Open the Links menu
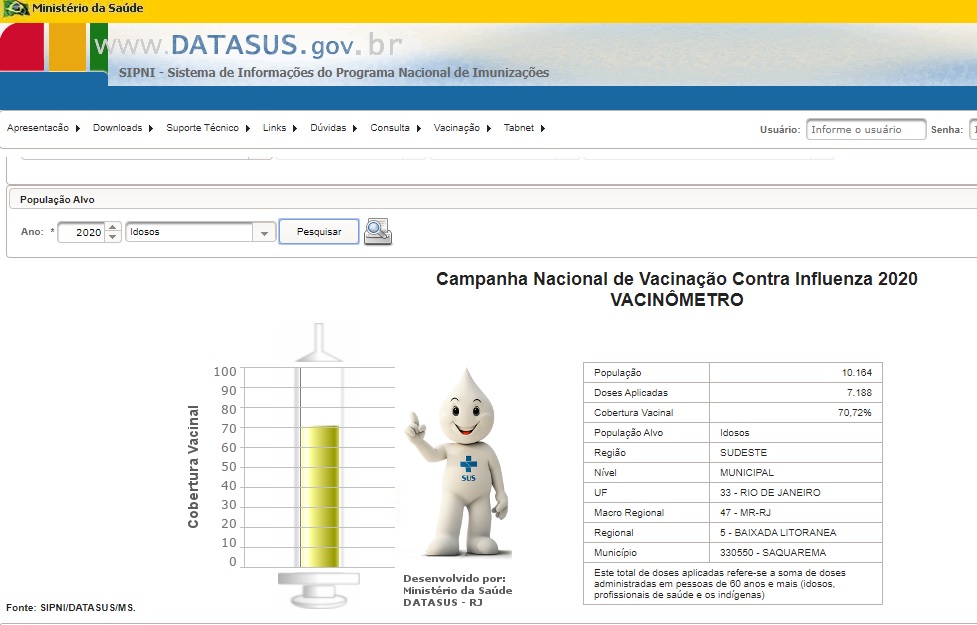The image size is (977, 625). click(x=280, y=128)
